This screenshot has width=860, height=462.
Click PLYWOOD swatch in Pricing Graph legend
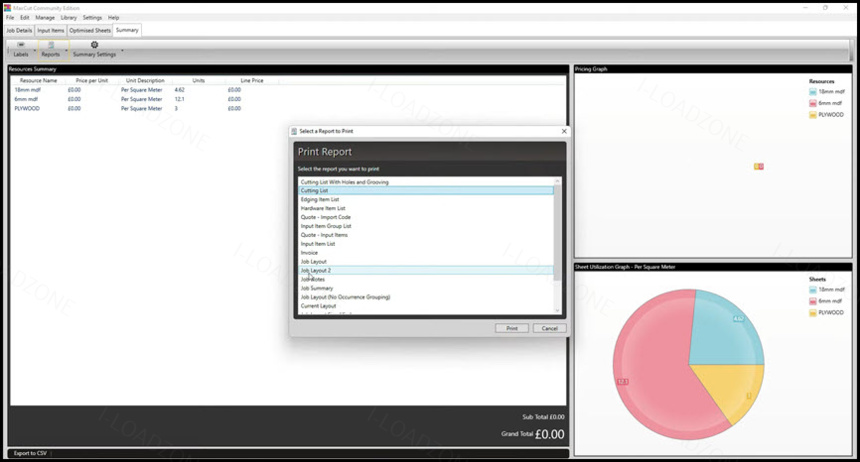[x=813, y=115]
